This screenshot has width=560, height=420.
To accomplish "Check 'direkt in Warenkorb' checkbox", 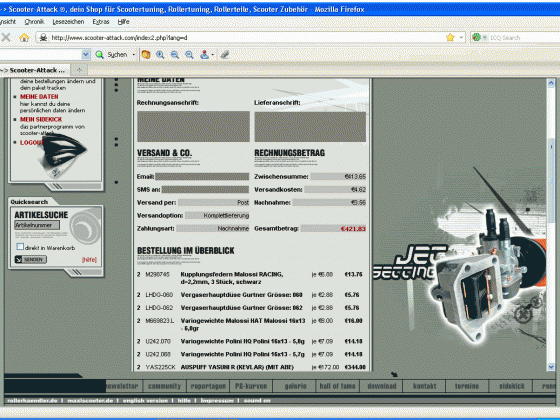I will (x=20, y=247).
